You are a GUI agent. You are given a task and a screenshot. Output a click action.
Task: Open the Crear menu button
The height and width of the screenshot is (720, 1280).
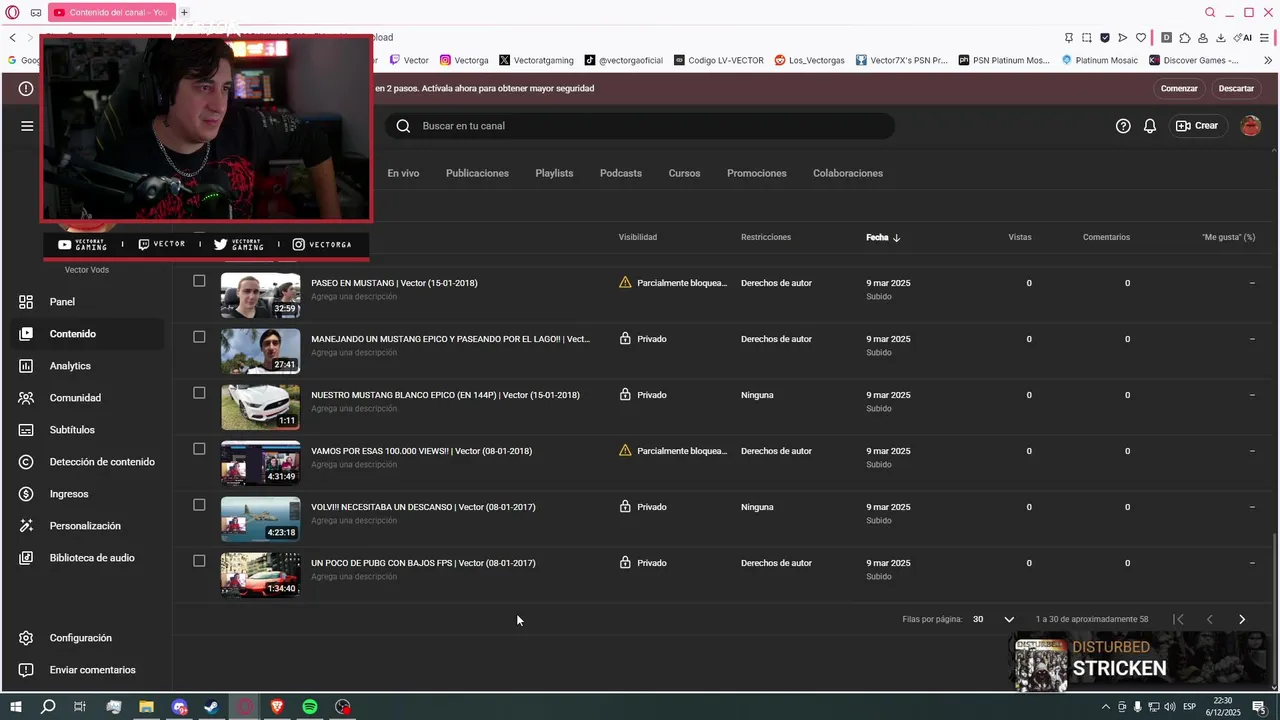click(x=1197, y=126)
